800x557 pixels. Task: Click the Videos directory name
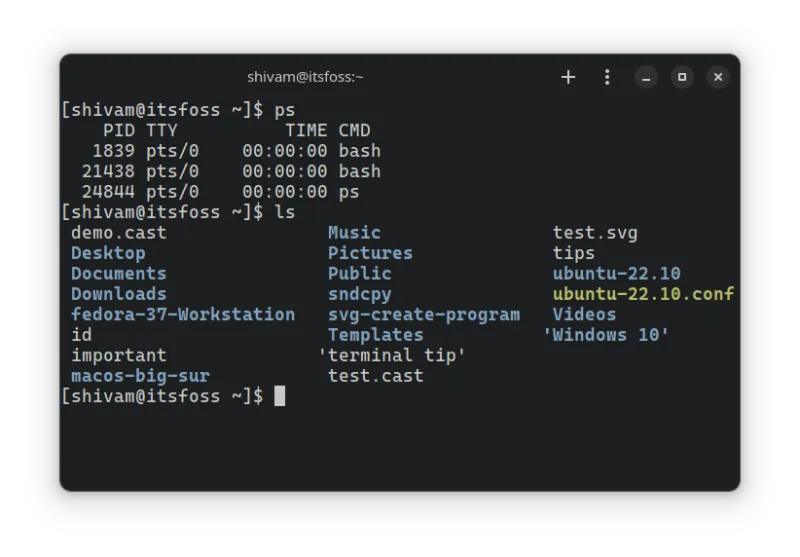coord(585,315)
